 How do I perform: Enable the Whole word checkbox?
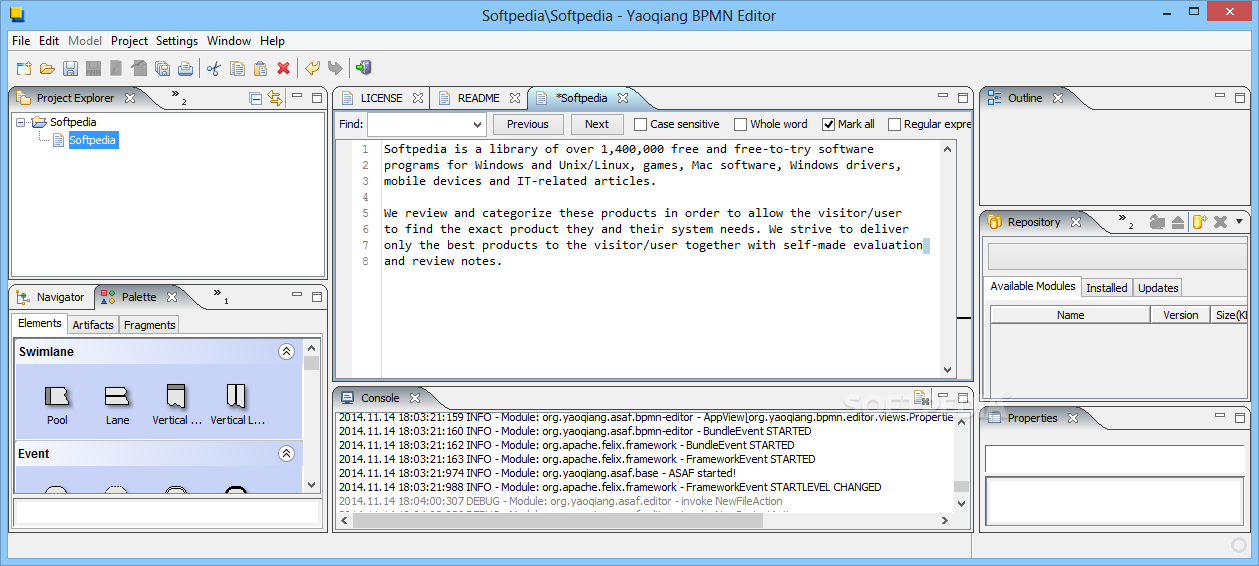tap(740, 124)
